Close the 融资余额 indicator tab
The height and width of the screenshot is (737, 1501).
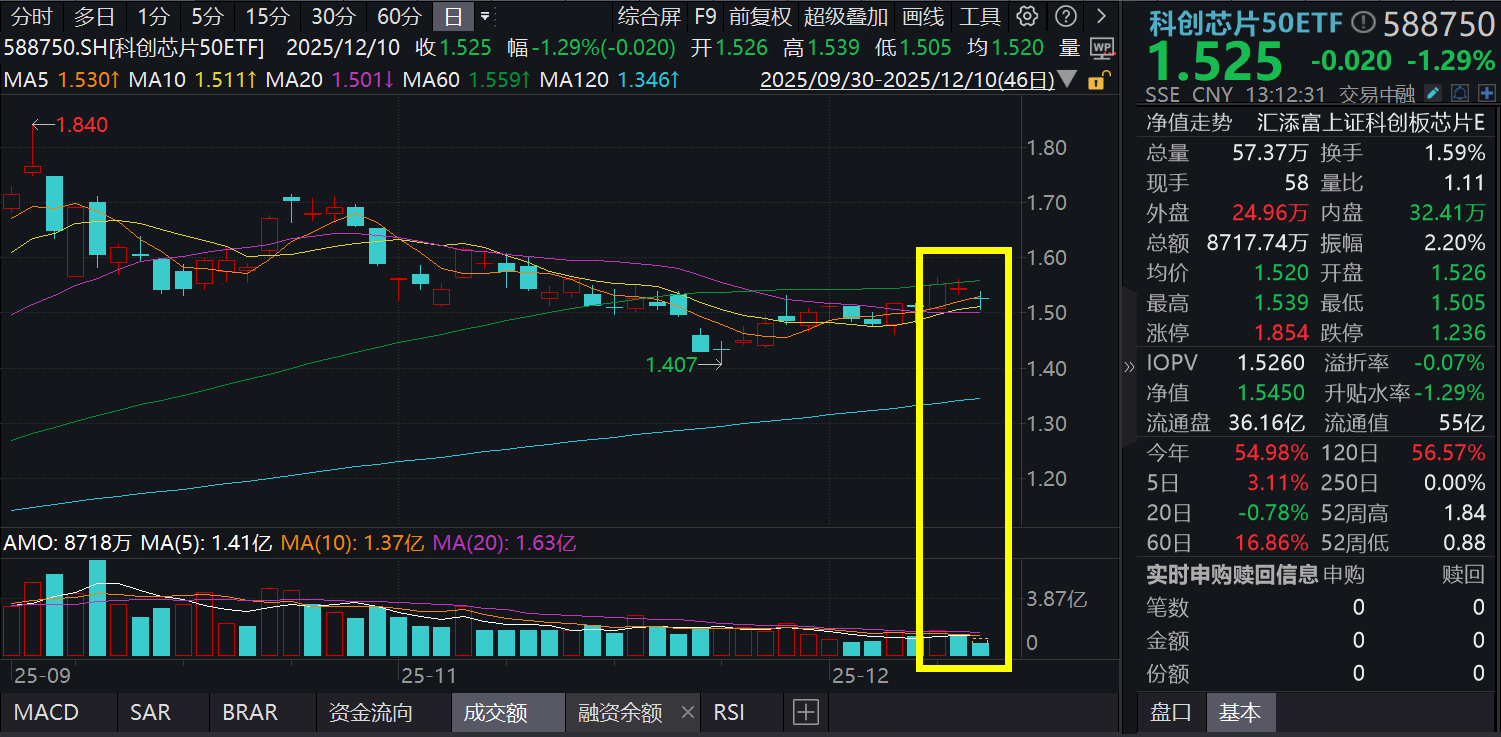pyautogui.click(x=687, y=712)
